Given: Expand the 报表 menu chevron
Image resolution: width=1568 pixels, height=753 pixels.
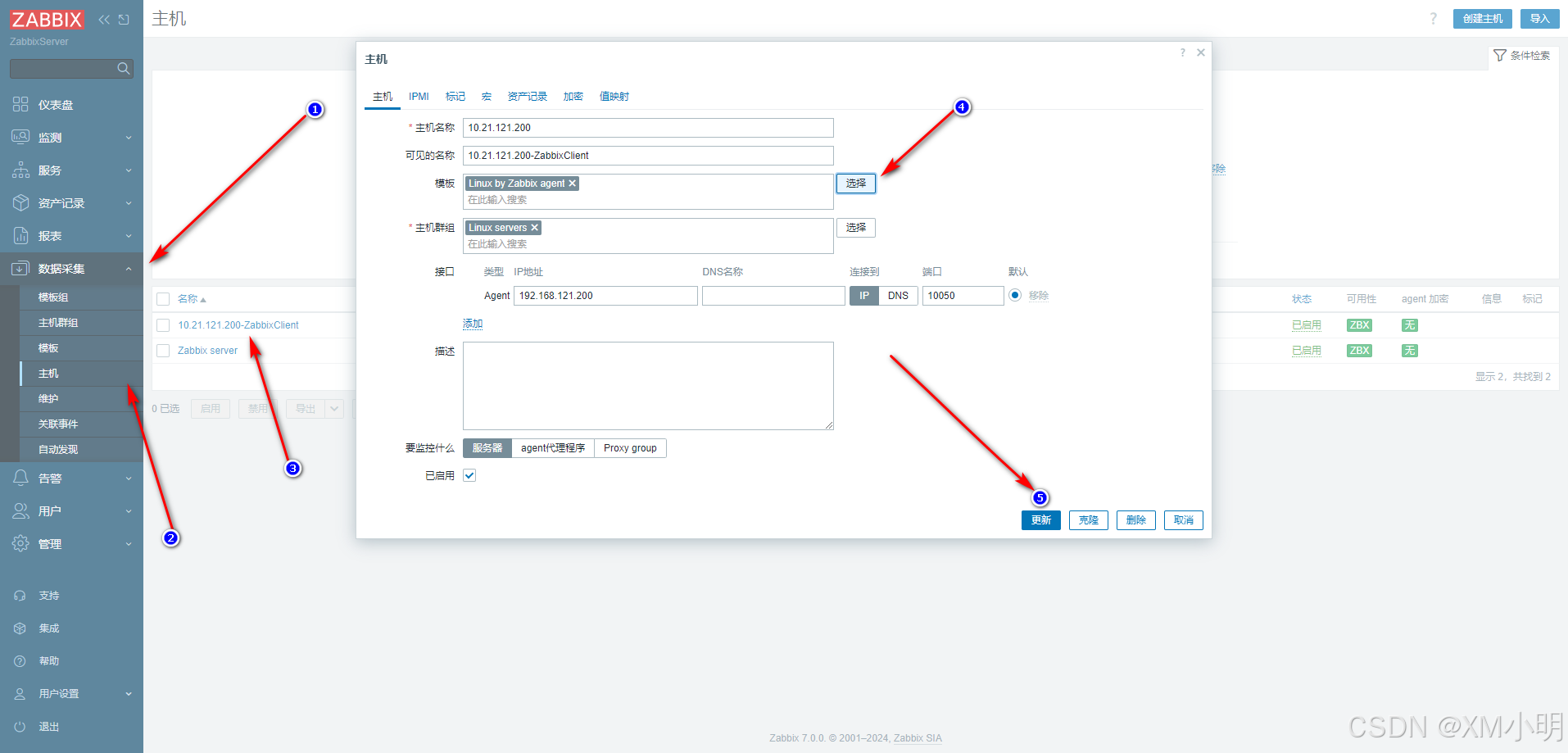Looking at the screenshot, I should [x=129, y=236].
